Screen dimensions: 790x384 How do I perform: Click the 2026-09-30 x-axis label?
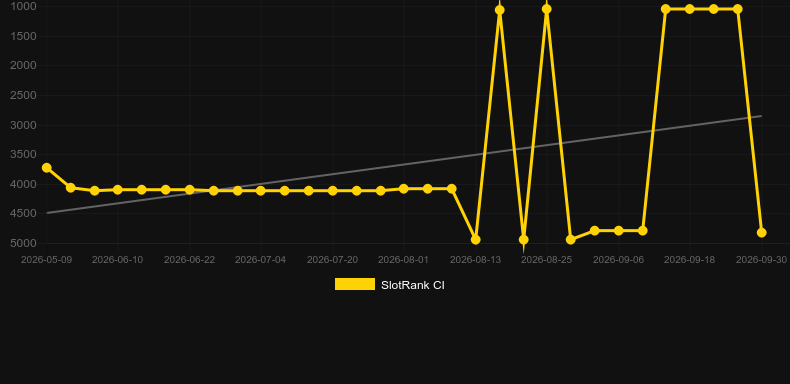click(761, 260)
